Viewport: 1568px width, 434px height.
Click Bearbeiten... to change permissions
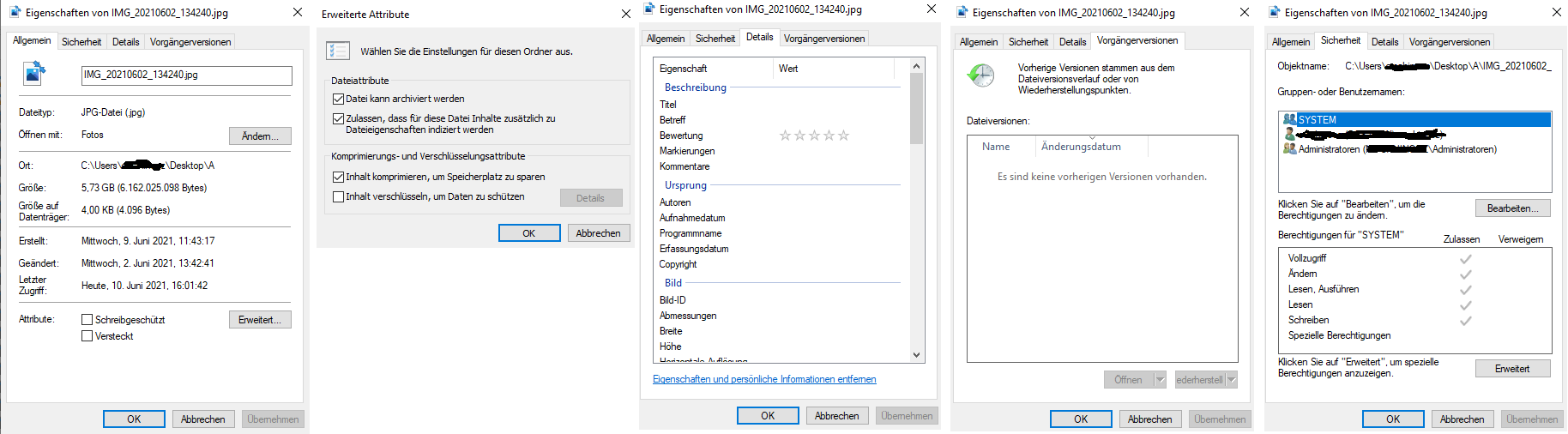click(x=1512, y=208)
